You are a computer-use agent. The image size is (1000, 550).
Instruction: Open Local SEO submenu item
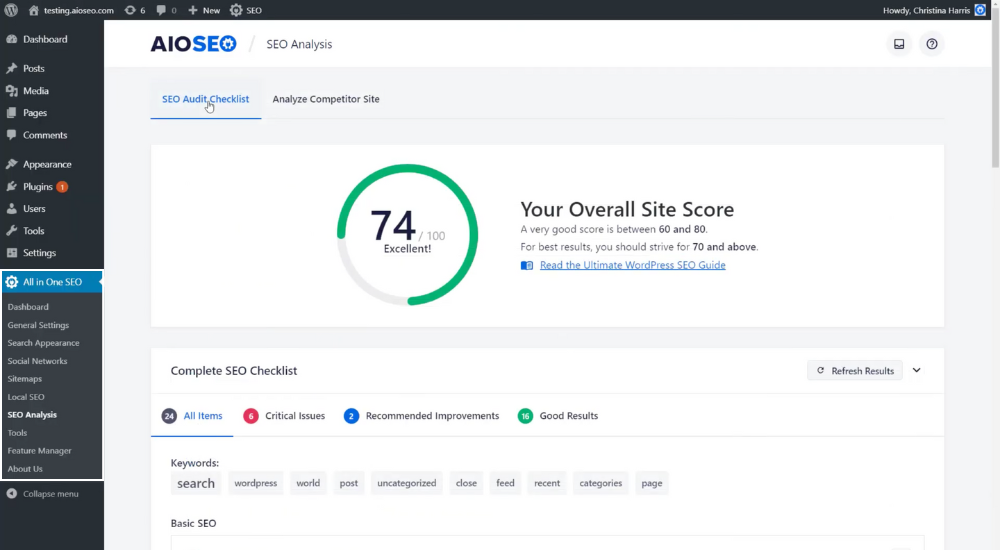pyautogui.click(x=26, y=397)
